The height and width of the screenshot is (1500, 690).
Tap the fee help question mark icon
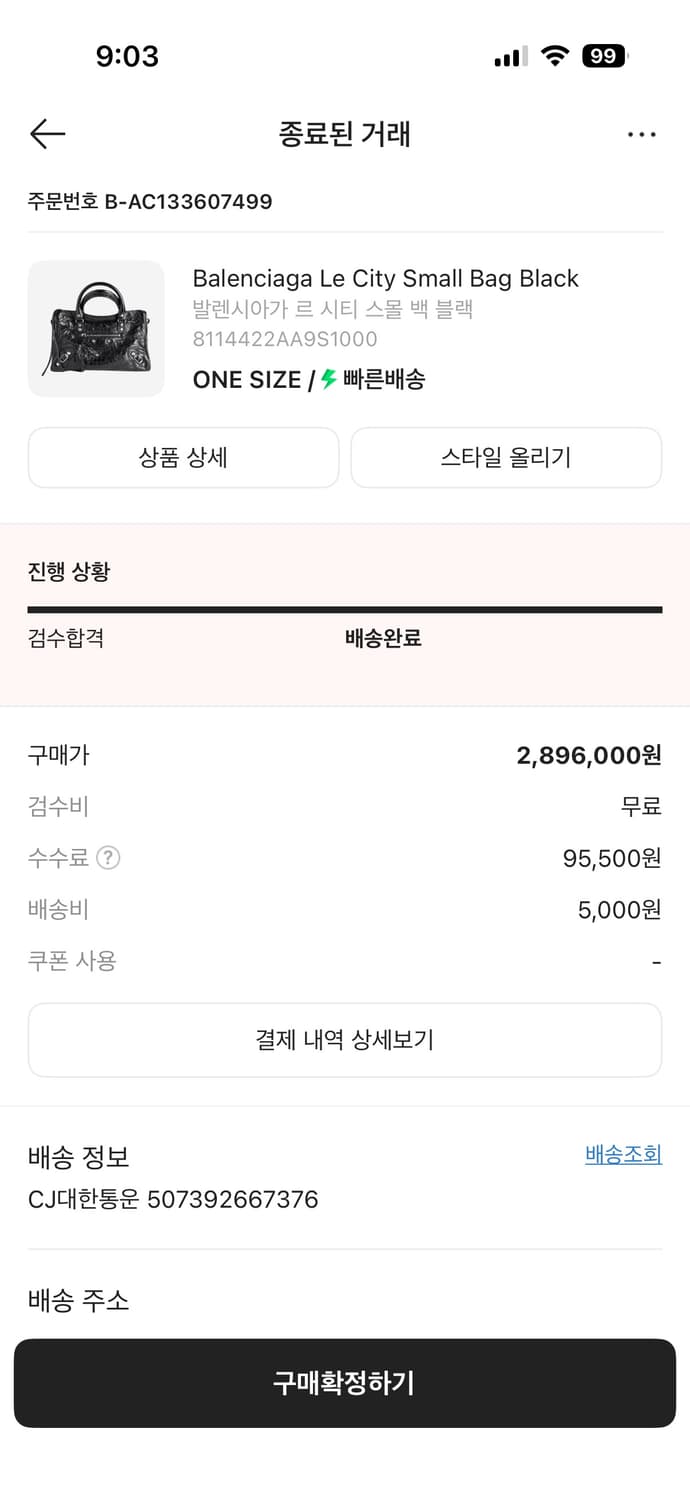pyautogui.click(x=107, y=857)
